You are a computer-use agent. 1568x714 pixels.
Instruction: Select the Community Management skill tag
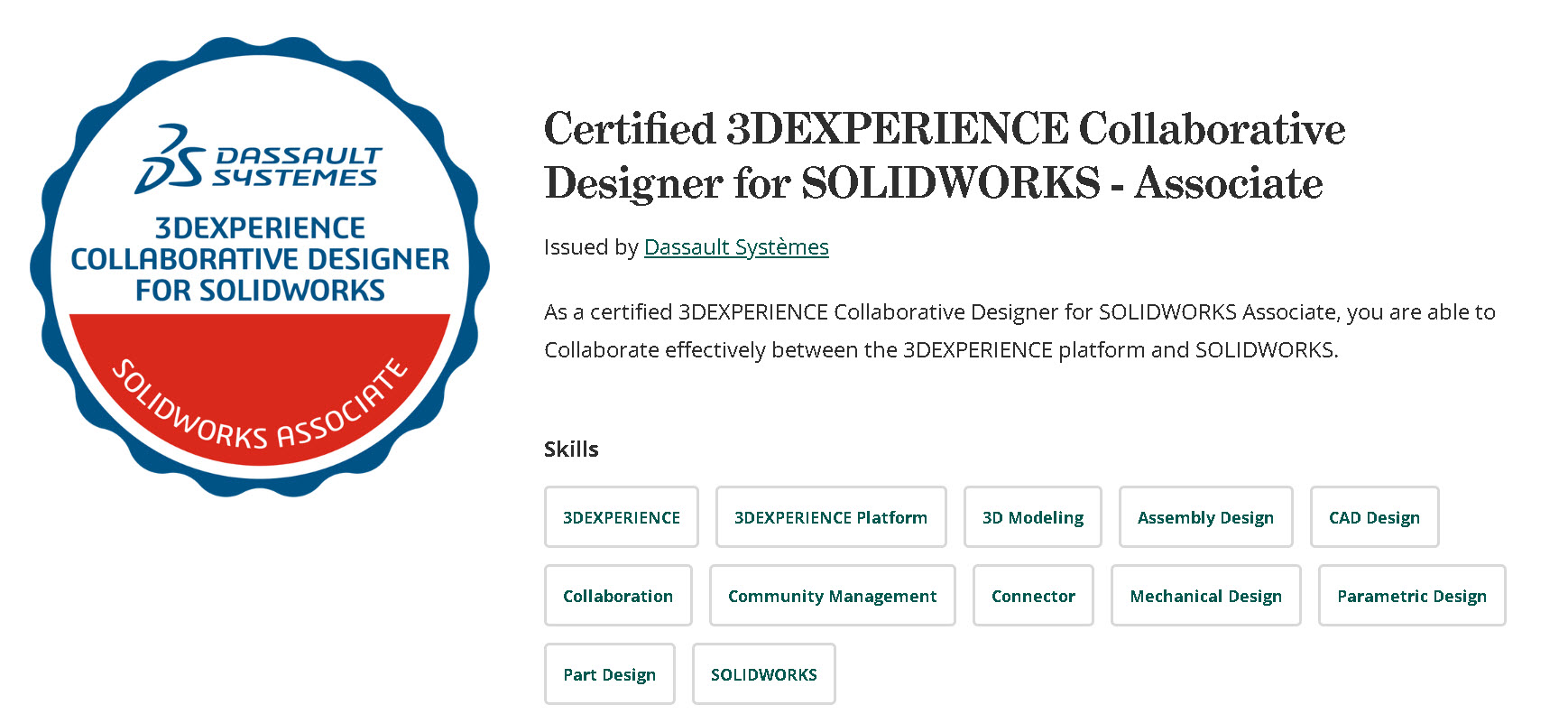click(x=833, y=596)
